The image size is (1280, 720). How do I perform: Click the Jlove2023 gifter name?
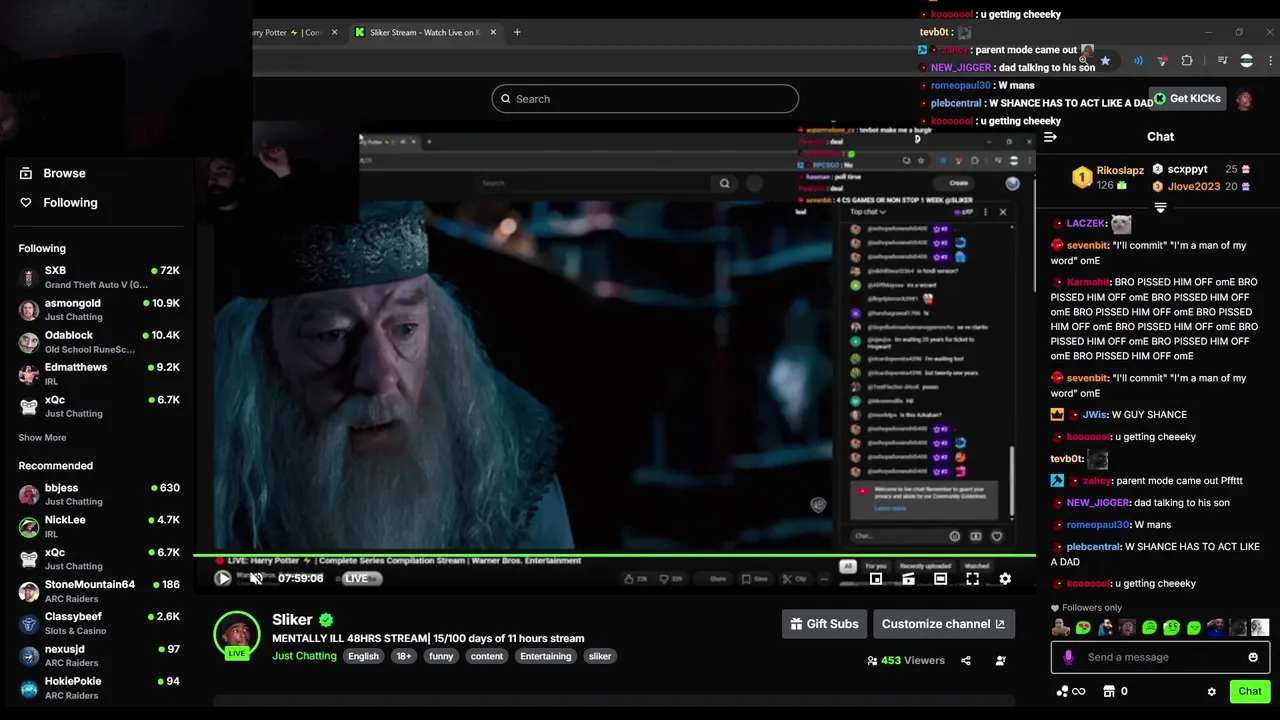(x=1194, y=186)
